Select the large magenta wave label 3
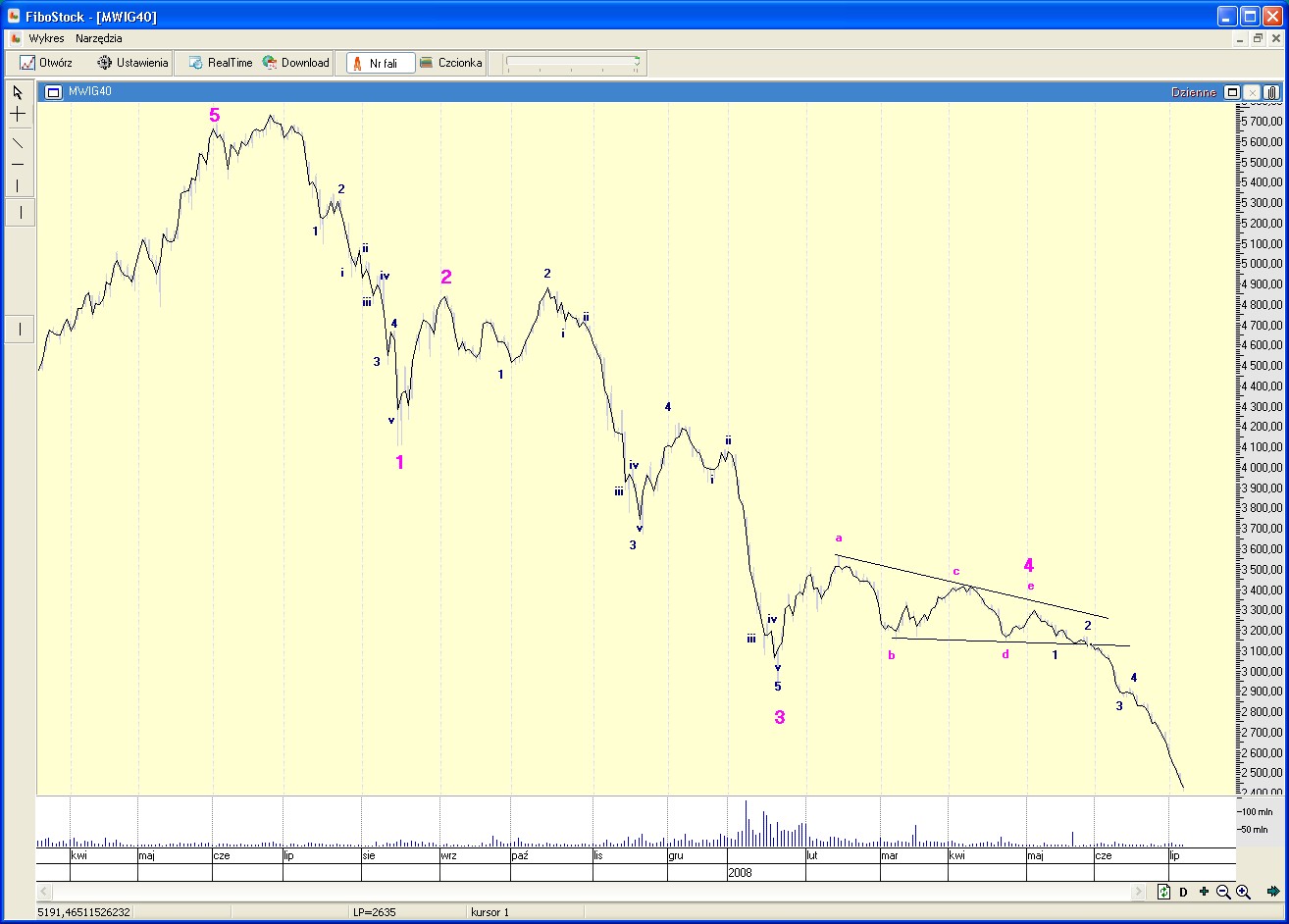Screen dimensions: 1289x924 click(780, 717)
